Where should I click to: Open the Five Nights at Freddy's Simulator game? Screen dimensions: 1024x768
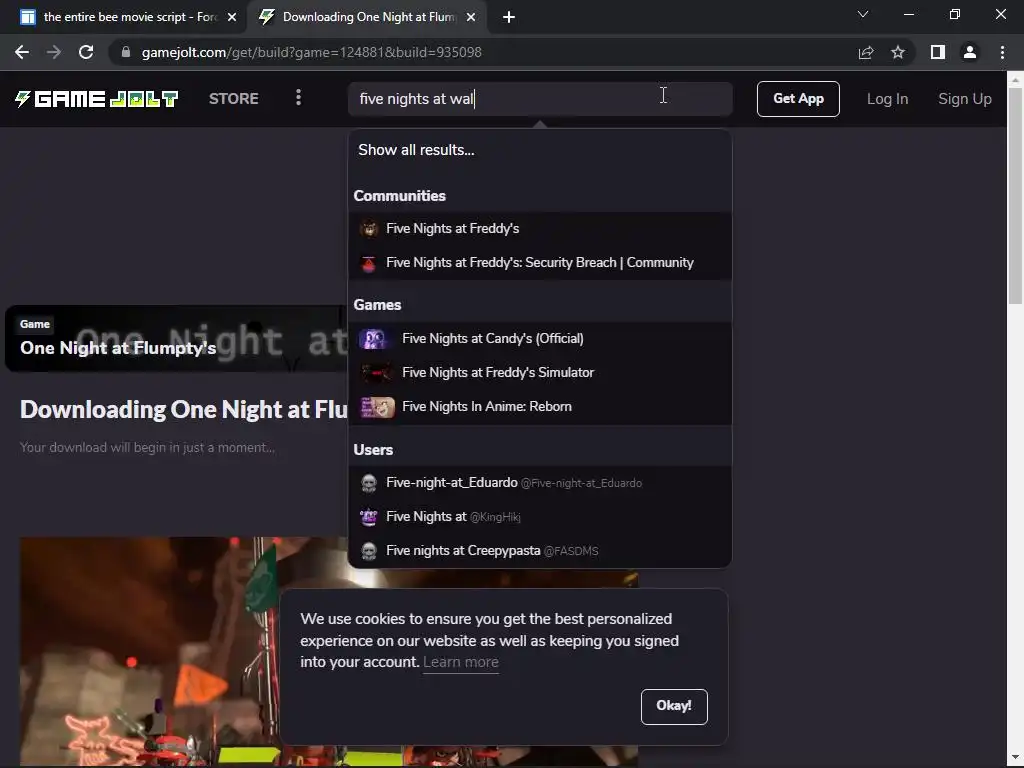[x=539, y=372]
